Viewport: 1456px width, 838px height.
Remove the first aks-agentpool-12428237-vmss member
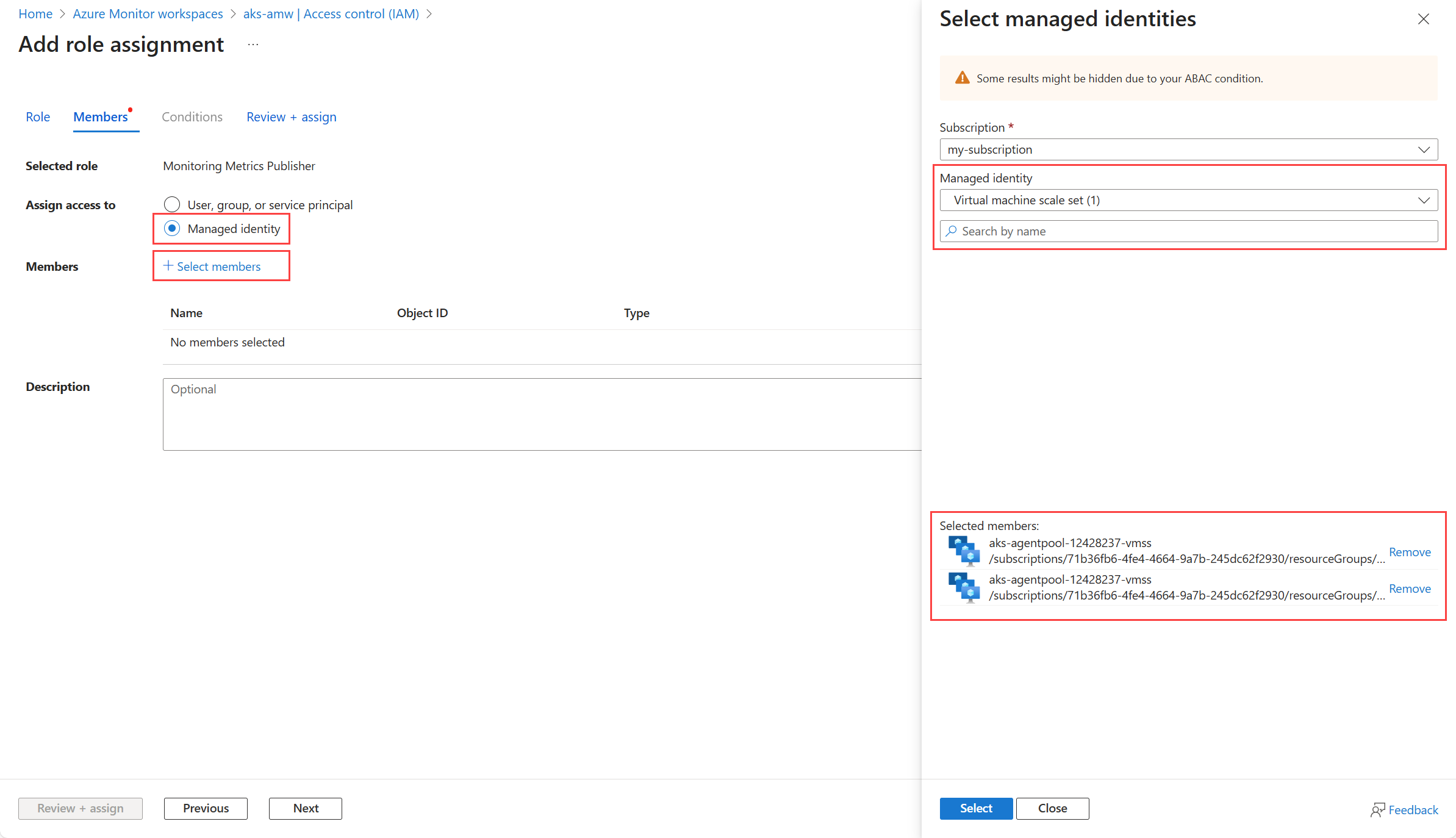coord(1409,551)
